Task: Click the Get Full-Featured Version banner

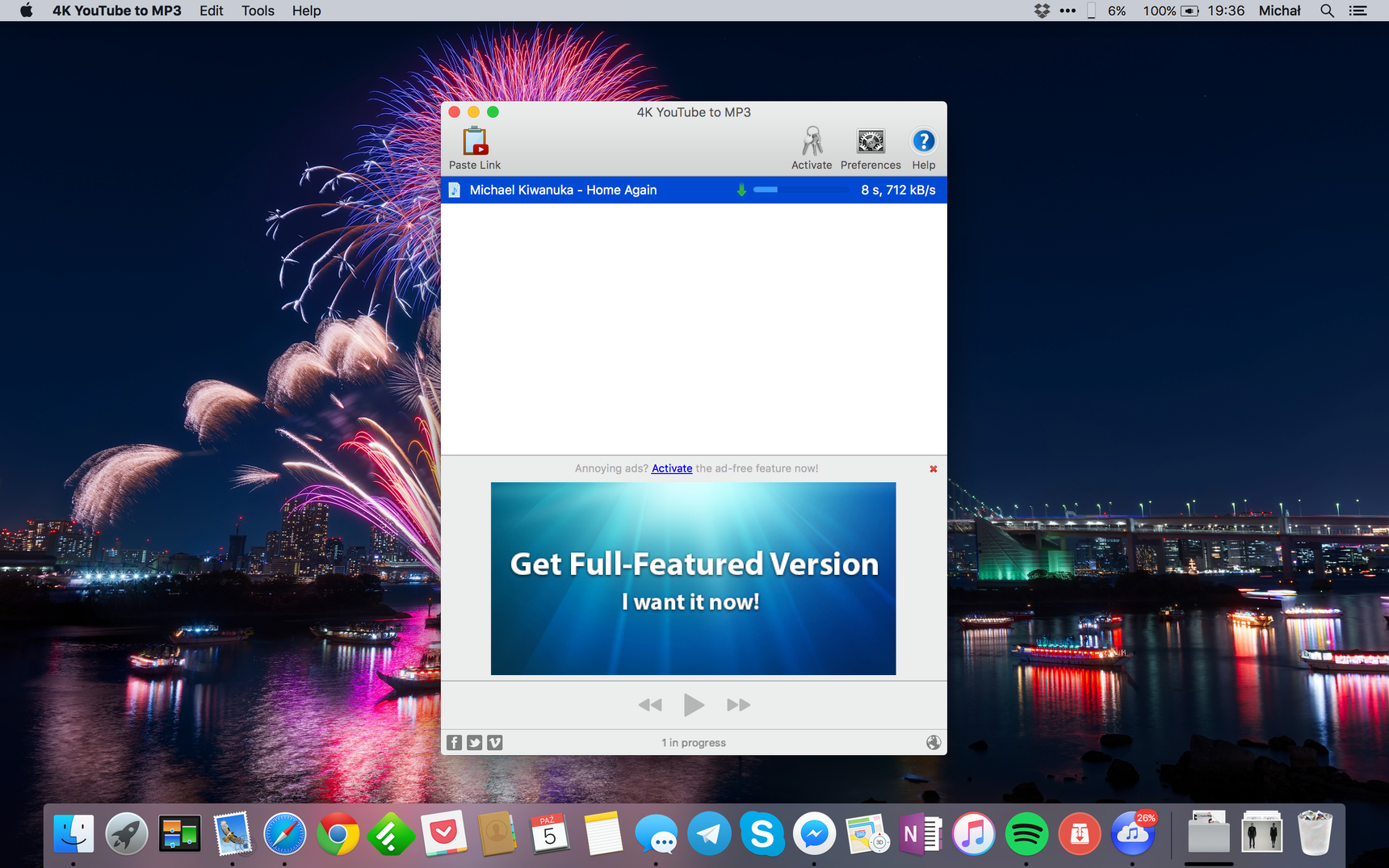Action: (694, 578)
